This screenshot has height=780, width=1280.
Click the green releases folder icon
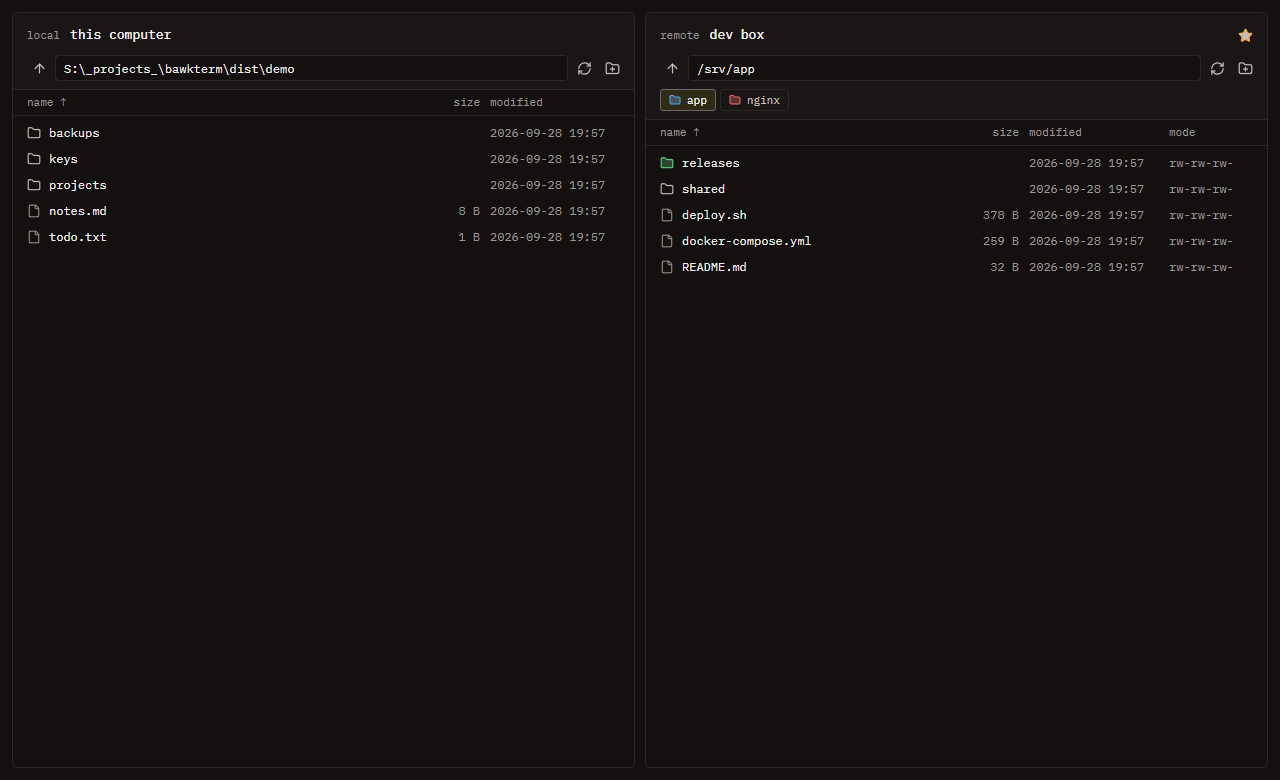click(x=667, y=163)
